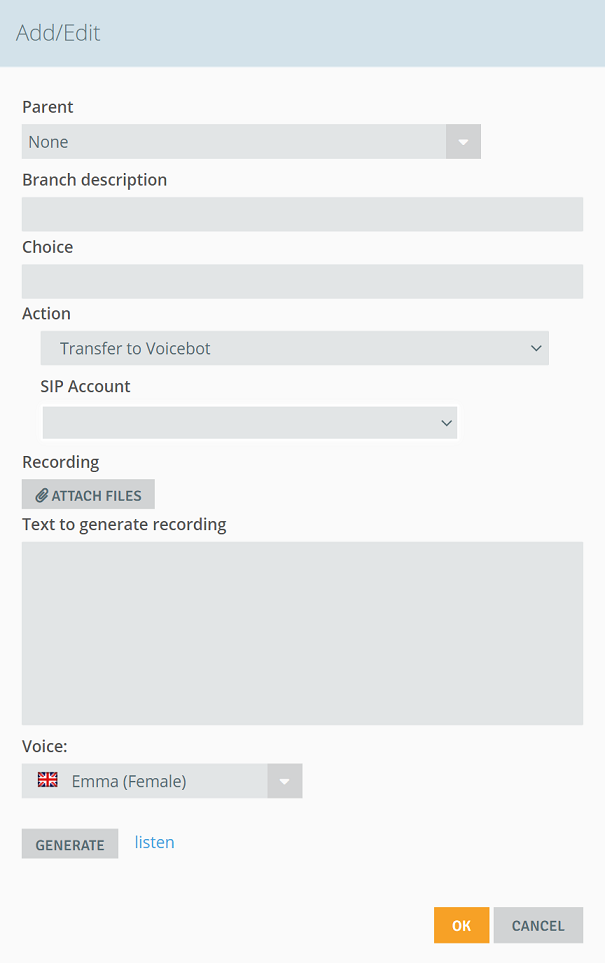Click the Text to generate recording textarea
605x963 pixels.
(302, 633)
